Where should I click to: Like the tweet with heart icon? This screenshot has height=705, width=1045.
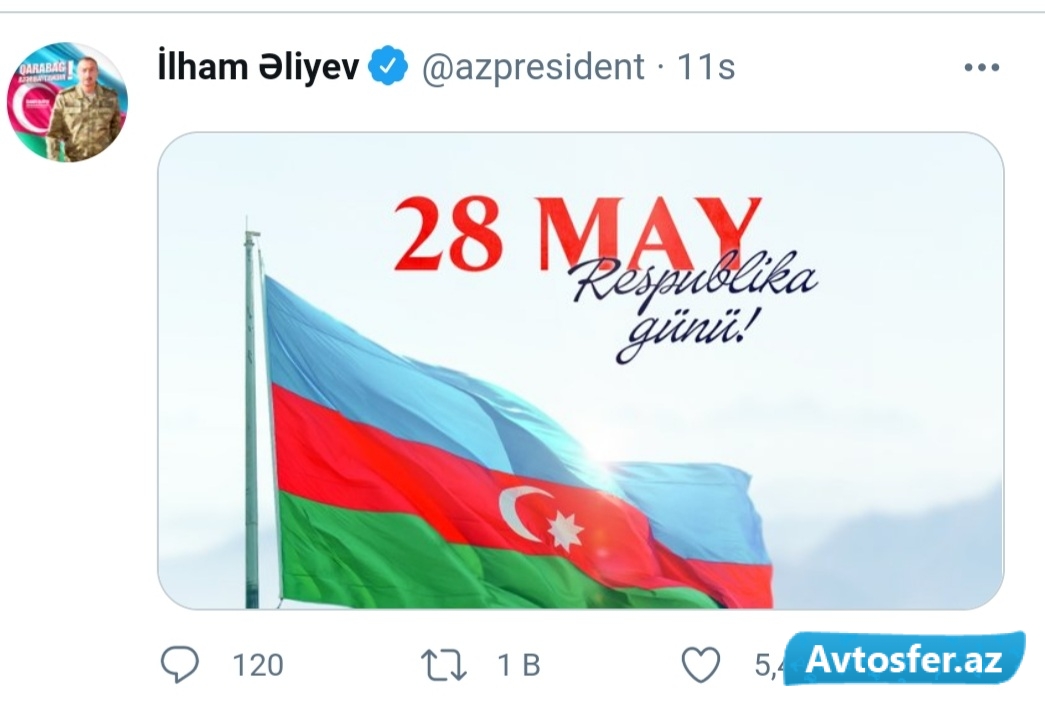(701, 665)
